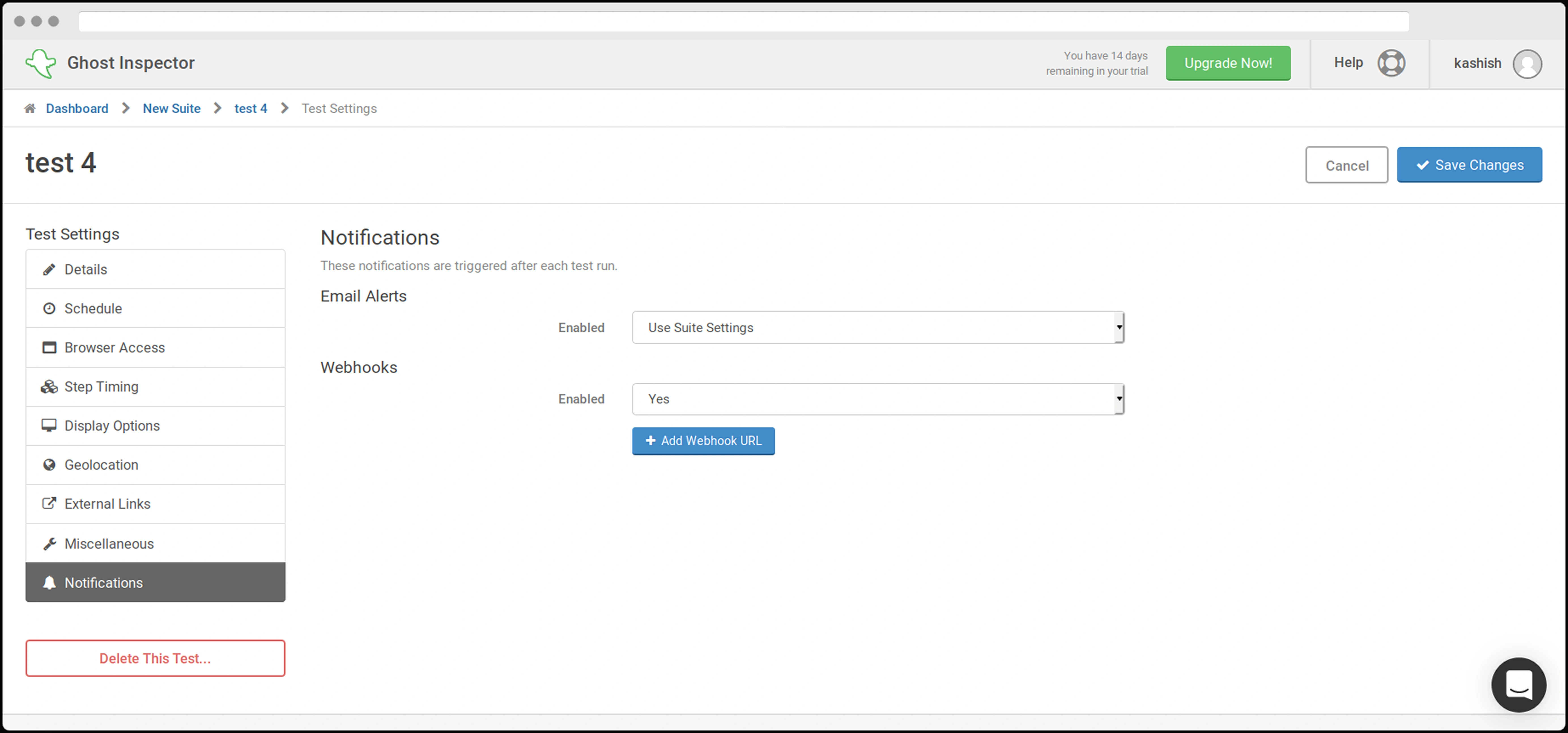Click the Add Webhook URL button
Image resolution: width=1568 pixels, height=733 pixels.
point(703,441)
